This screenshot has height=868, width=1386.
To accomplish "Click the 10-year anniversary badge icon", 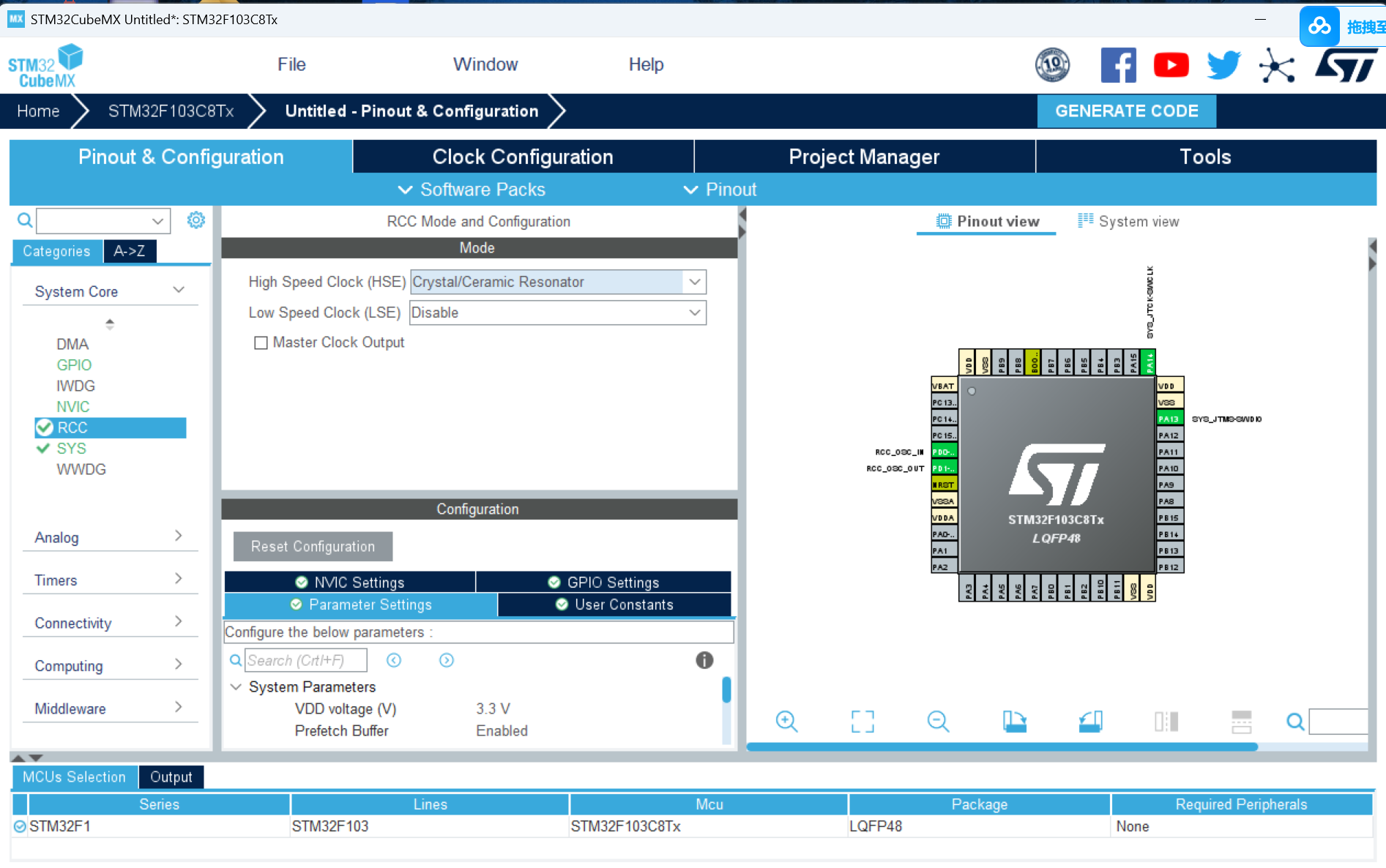I will click(x=1052, y=65).
